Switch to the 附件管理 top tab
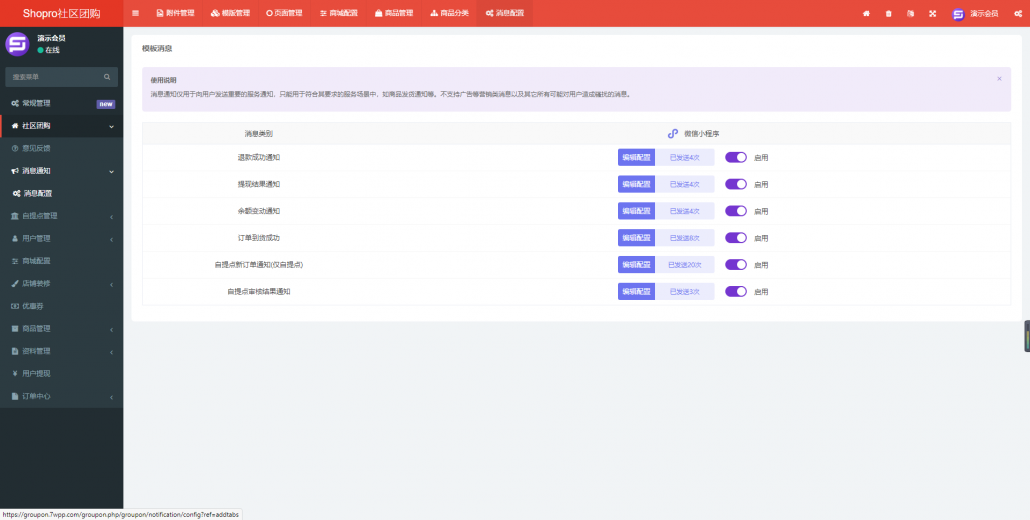1030x520 pixels. point(175,14)
